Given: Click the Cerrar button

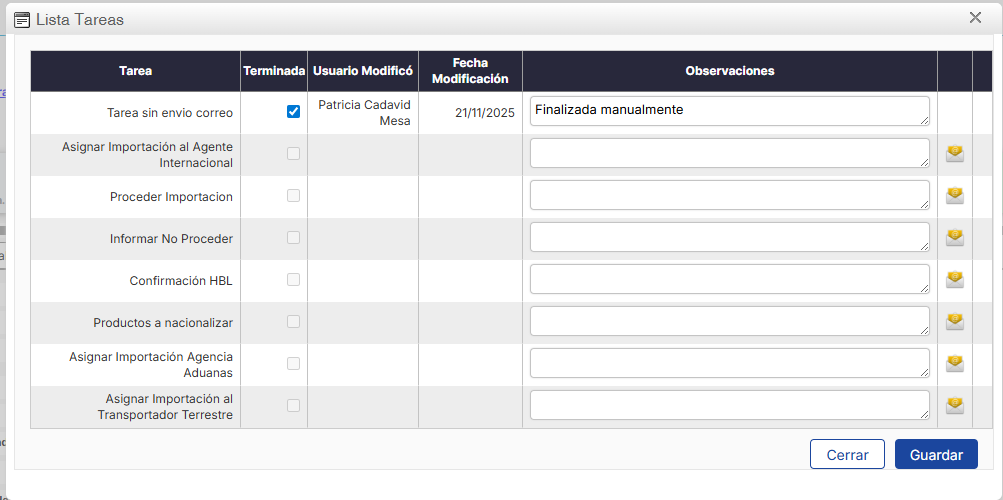Looking at the screenshot, I should 847,454.
